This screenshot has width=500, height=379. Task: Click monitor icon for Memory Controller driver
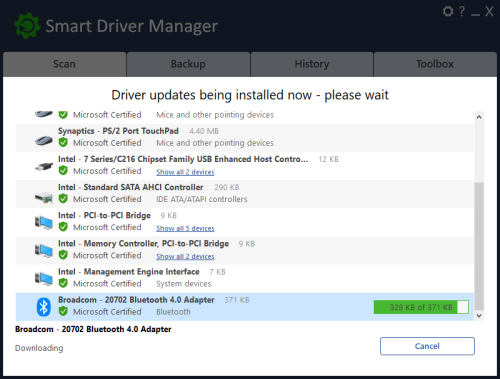[x=44, y=250]
